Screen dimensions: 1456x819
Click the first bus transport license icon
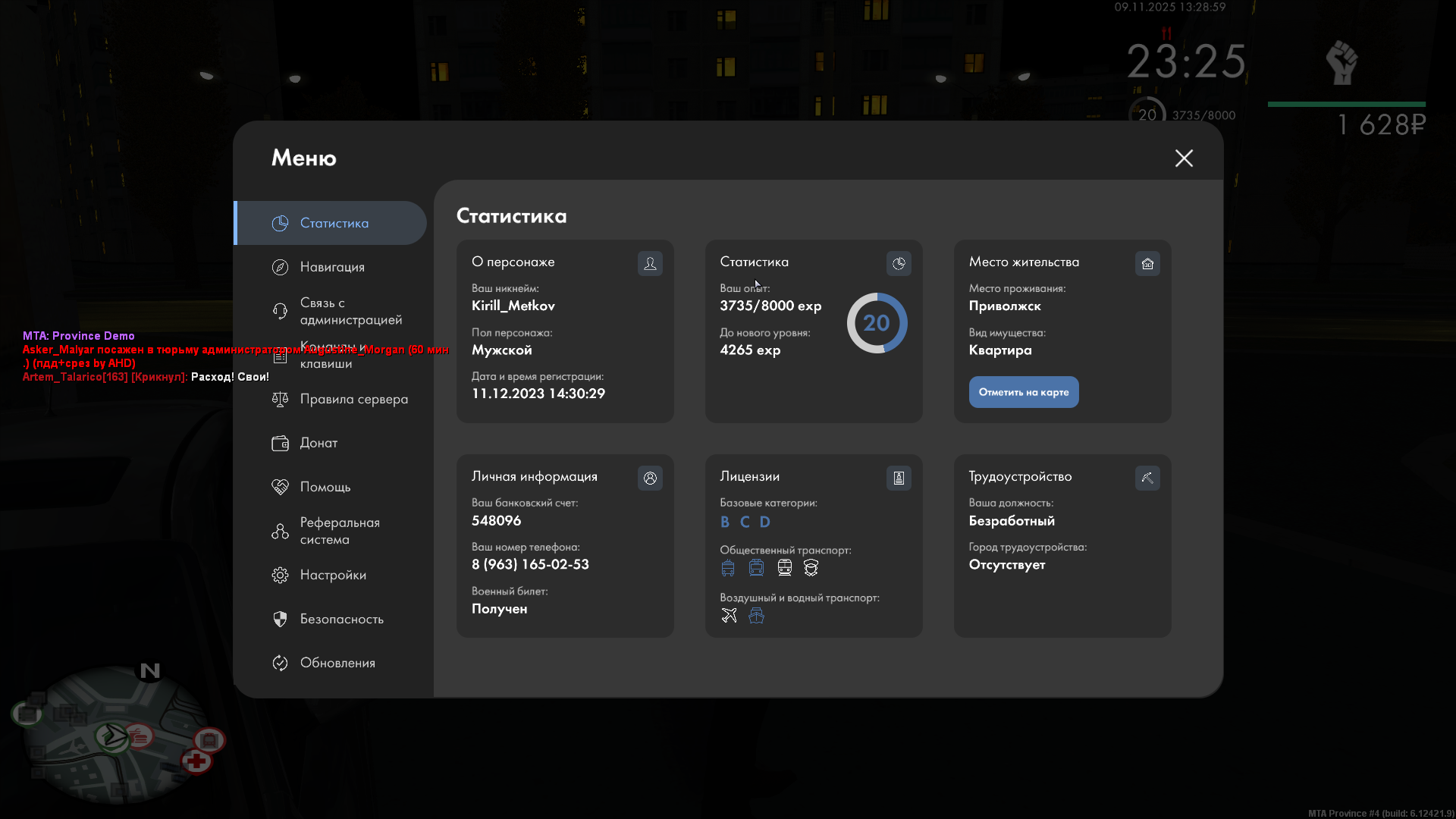(x=728, y=567)
